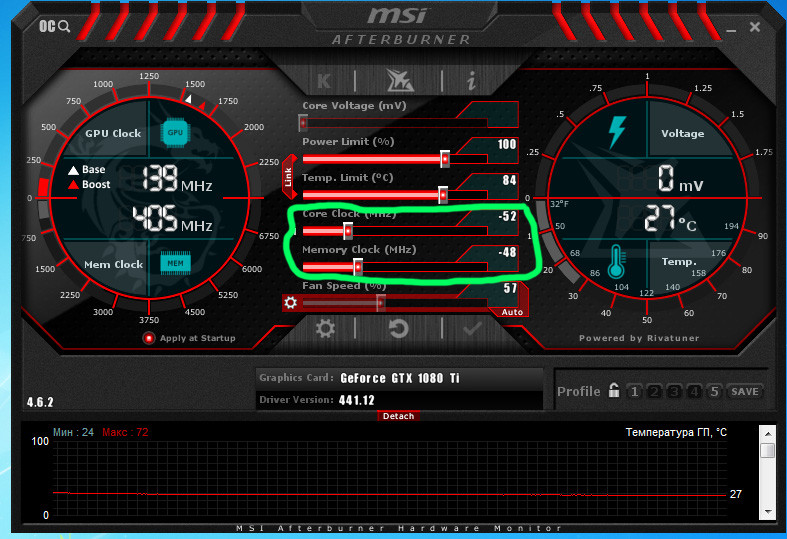Click the hardware monitor scrollbar thumb
Image resolution: width=787 pixels, height=539 pixels.
pyautogui.click(x=767, y=450)
